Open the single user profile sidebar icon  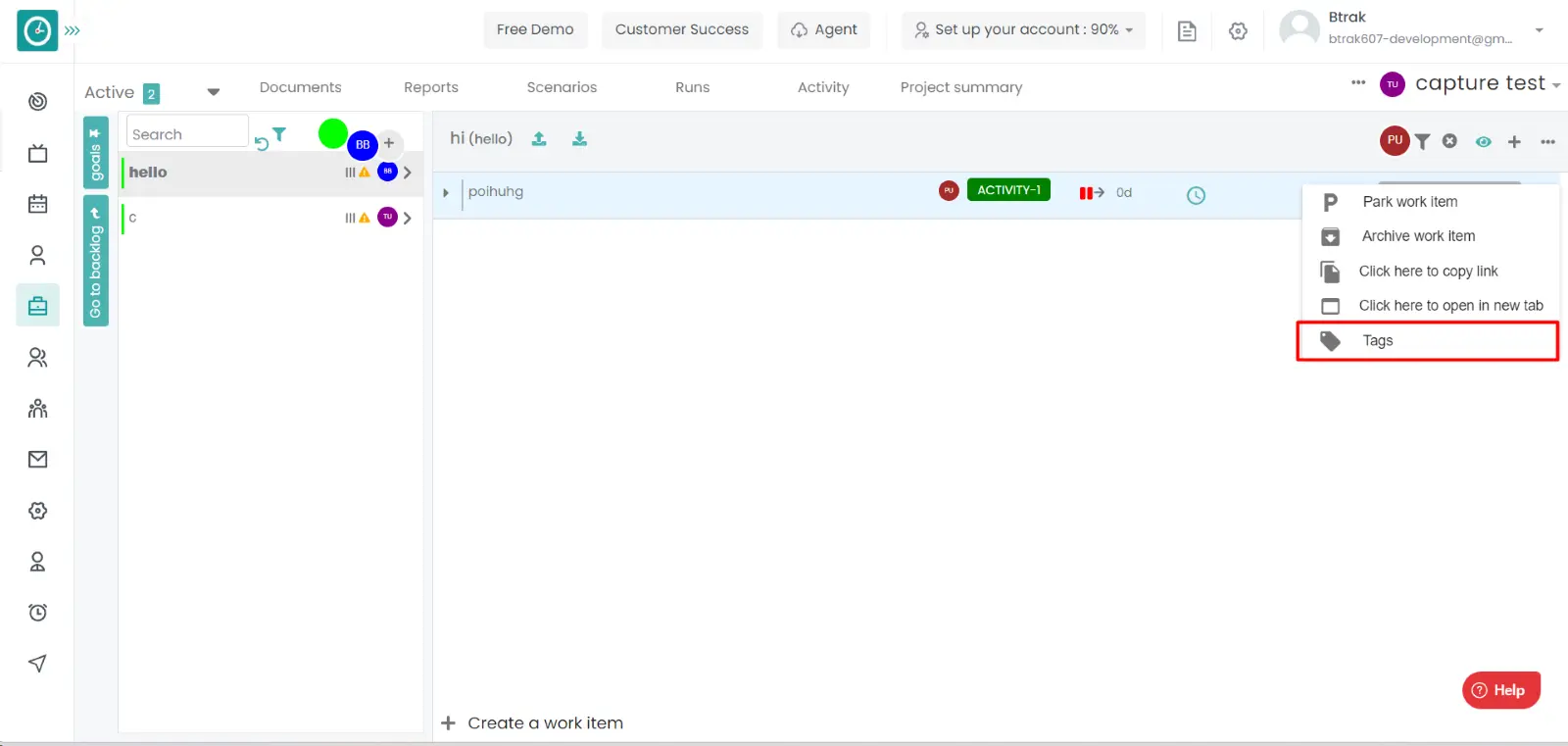pyautogui.click(x=37, y=255)
